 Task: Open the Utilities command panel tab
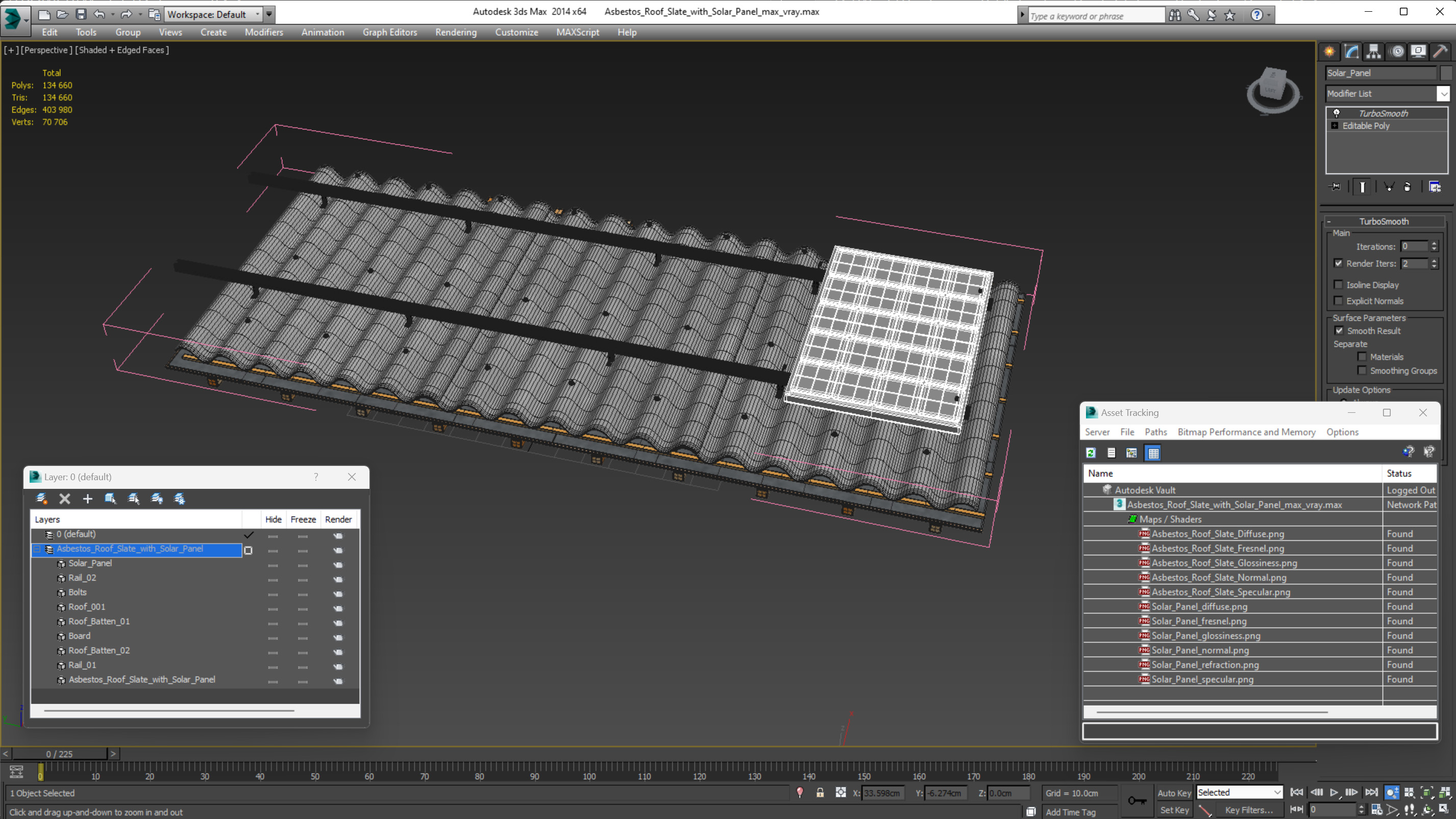tap(1440, 52)
